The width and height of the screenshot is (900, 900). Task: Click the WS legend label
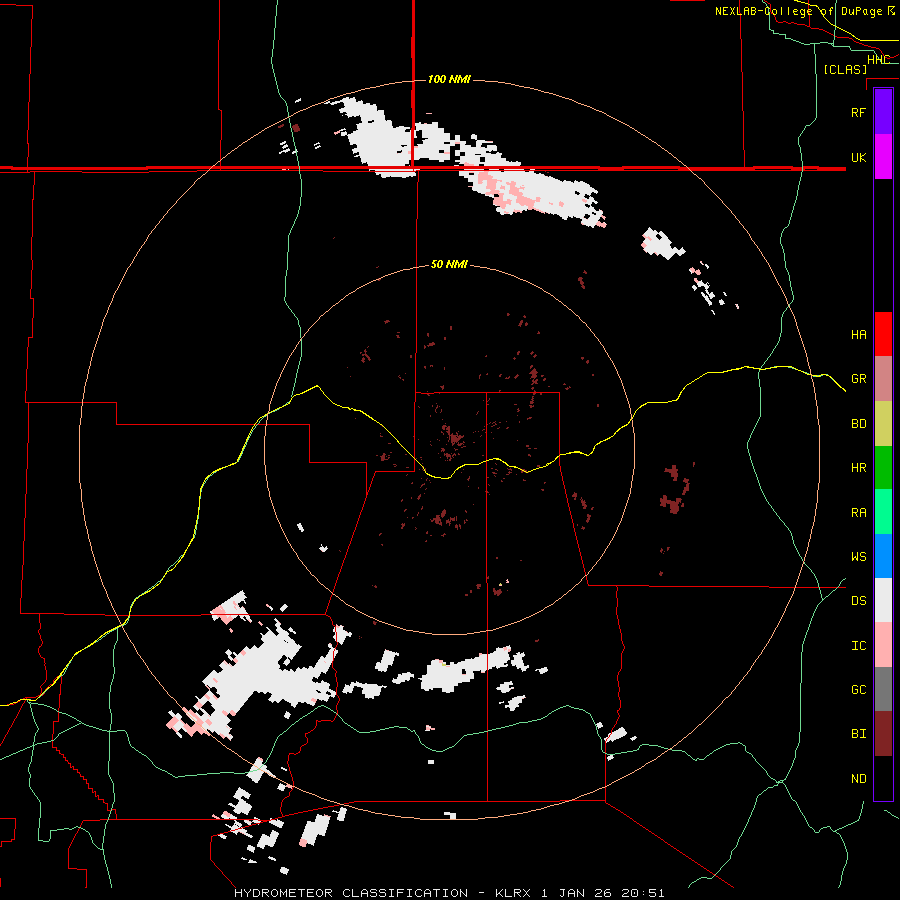click(859, 557)
